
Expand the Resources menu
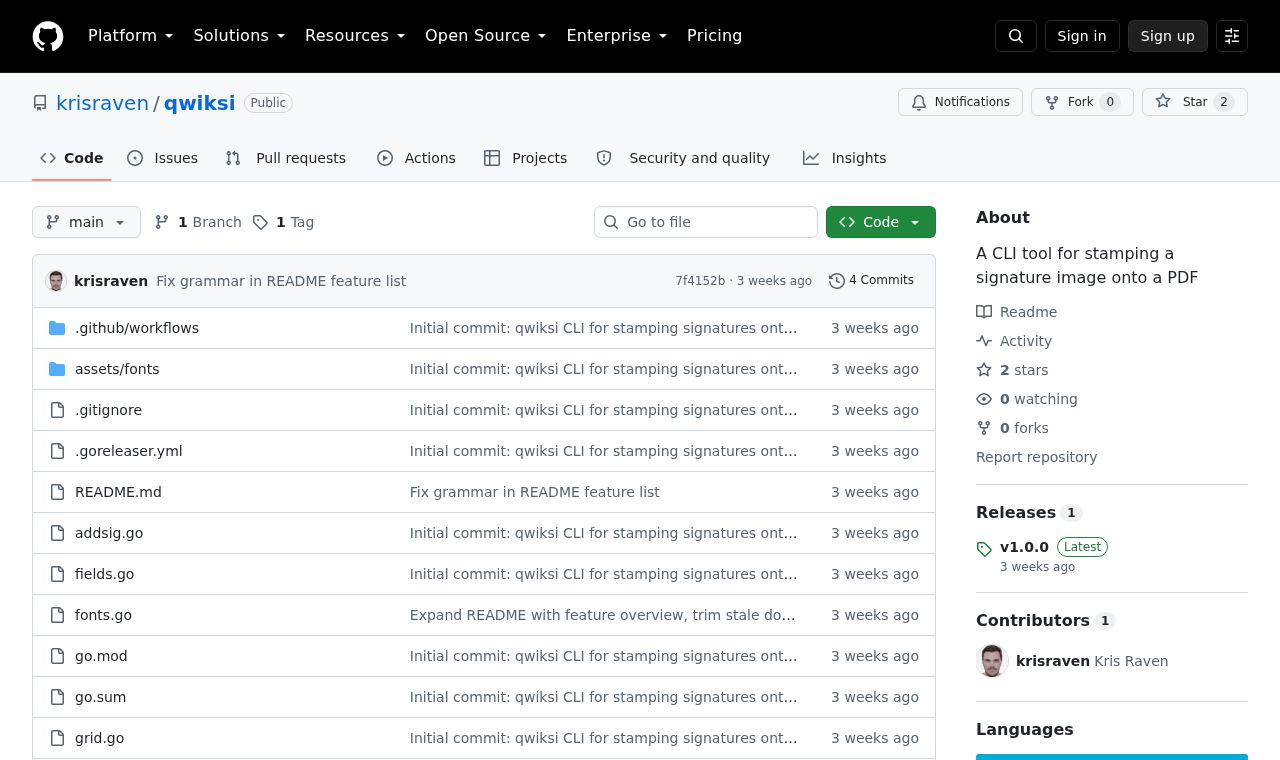355,36
